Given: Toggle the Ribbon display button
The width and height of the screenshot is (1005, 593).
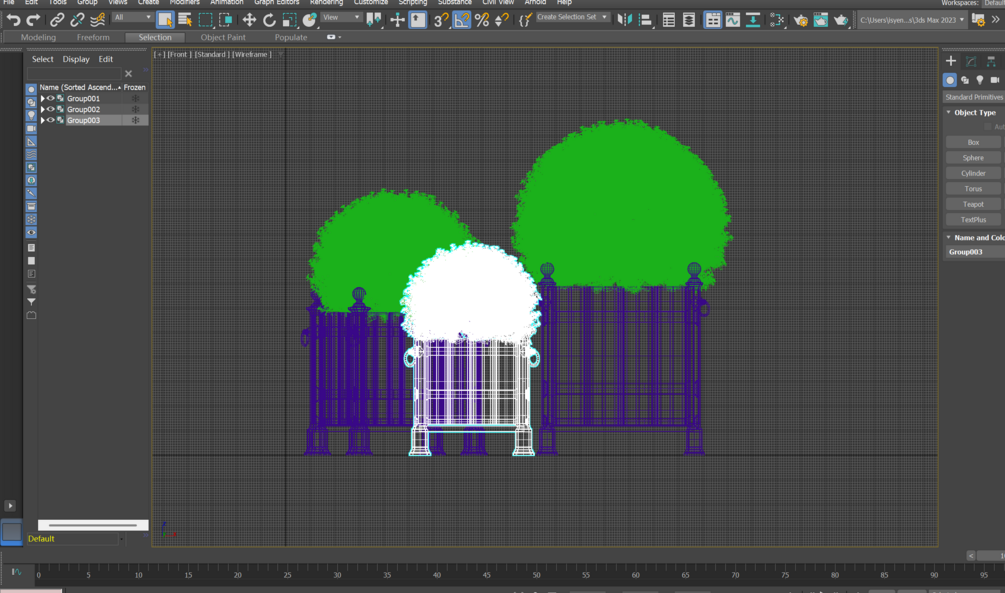Looking at the screenshot, I should pos(713,20).
